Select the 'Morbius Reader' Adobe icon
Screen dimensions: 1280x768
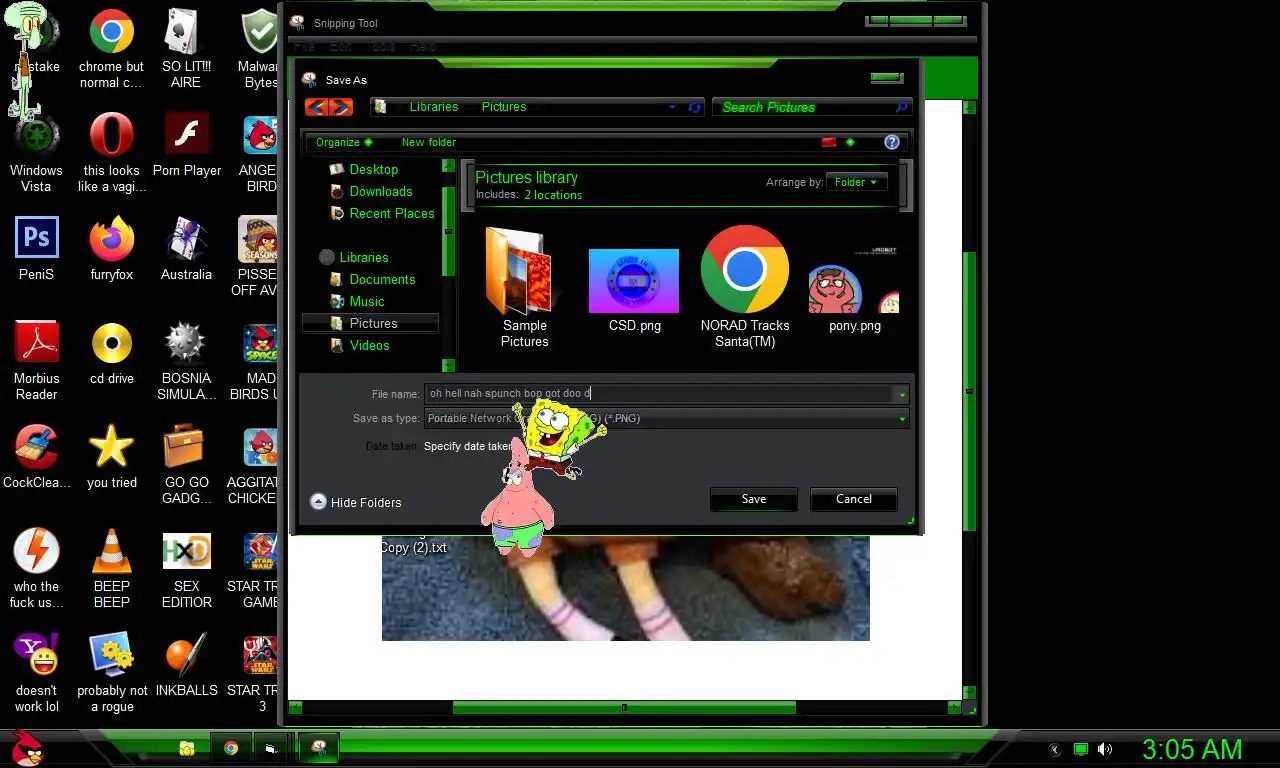[37, 361]
